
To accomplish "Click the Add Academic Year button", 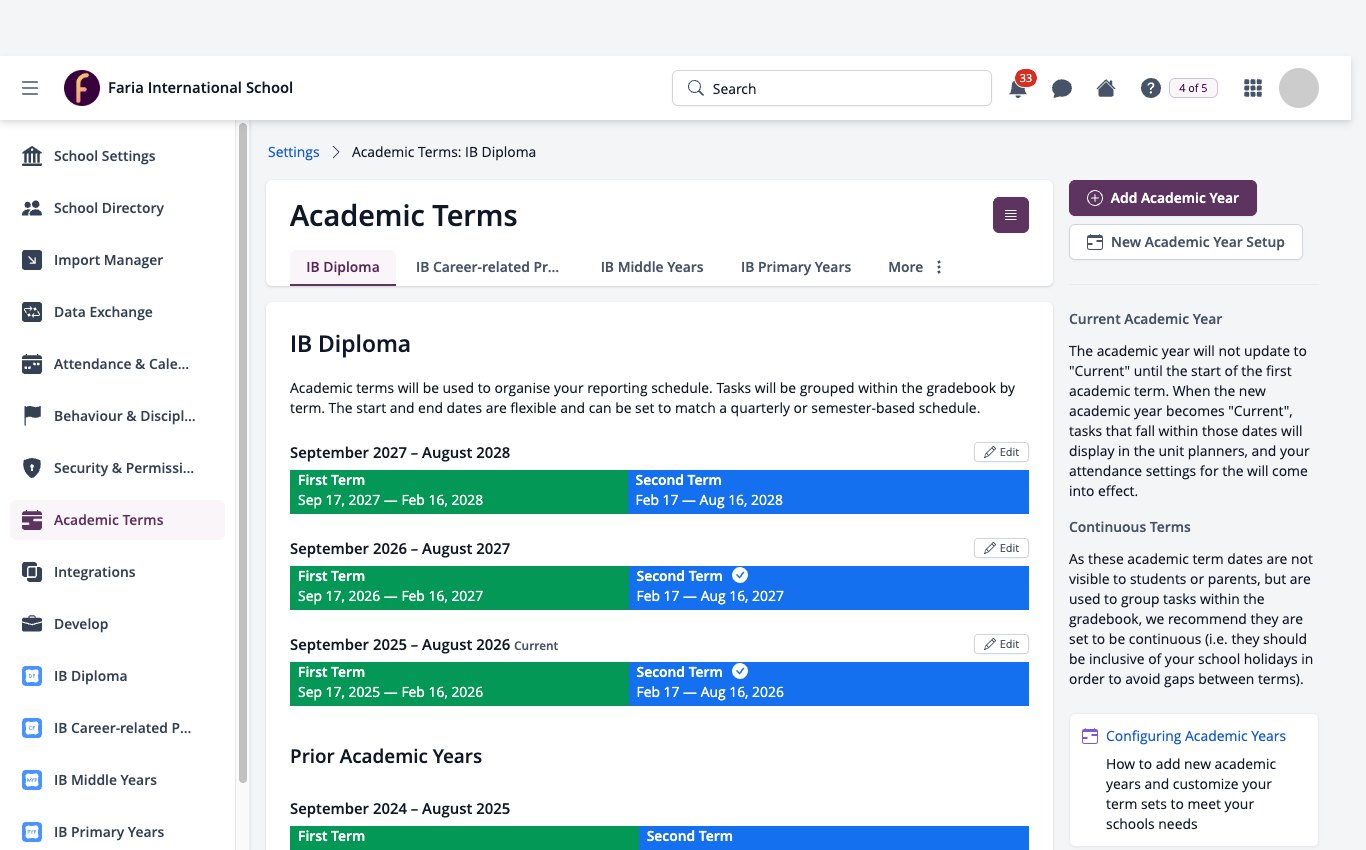I will 1163,198.
